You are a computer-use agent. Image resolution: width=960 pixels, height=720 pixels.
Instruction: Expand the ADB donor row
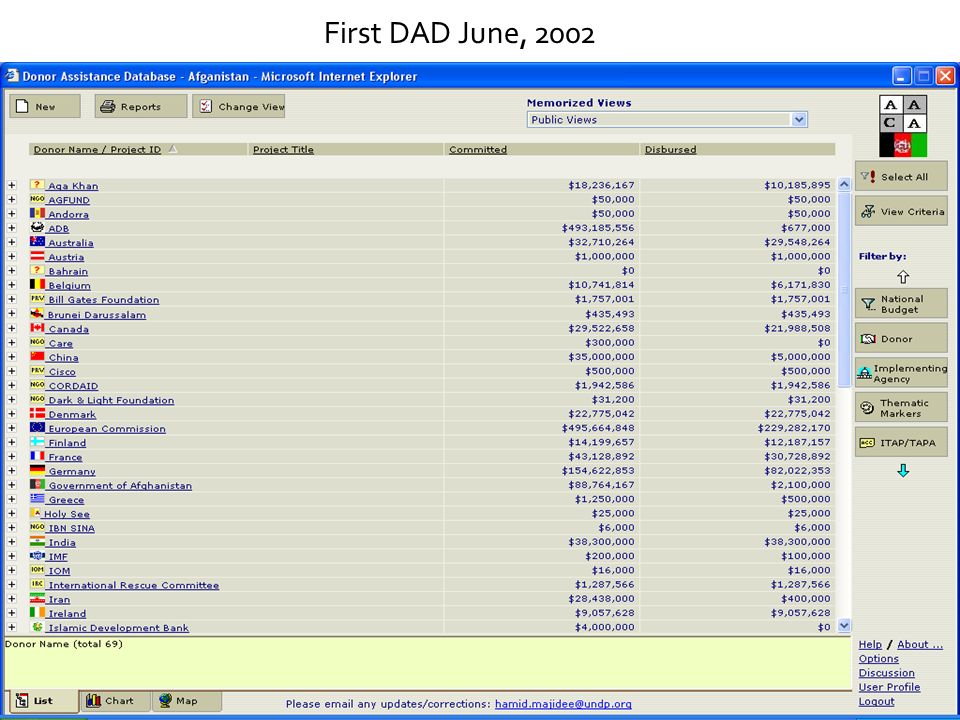coord(12,228)
